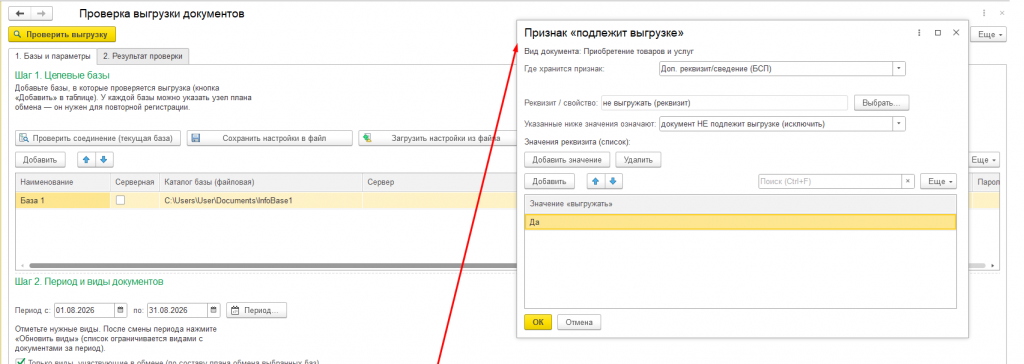Click Отмена to cancel the dialog
The width and height of the screenshot is (1024, 364).
(579, 322)
